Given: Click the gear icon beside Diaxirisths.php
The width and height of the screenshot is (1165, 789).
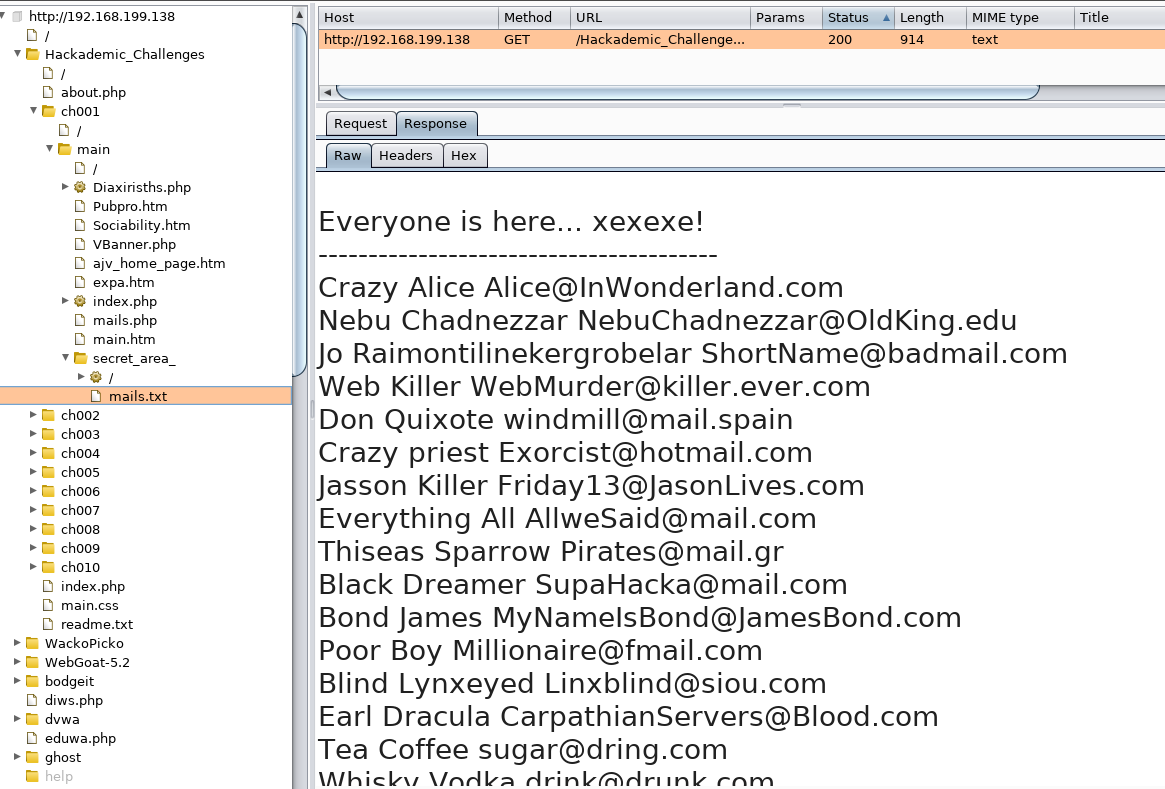Looking at the screenshot, I should (x=80, y=187).
